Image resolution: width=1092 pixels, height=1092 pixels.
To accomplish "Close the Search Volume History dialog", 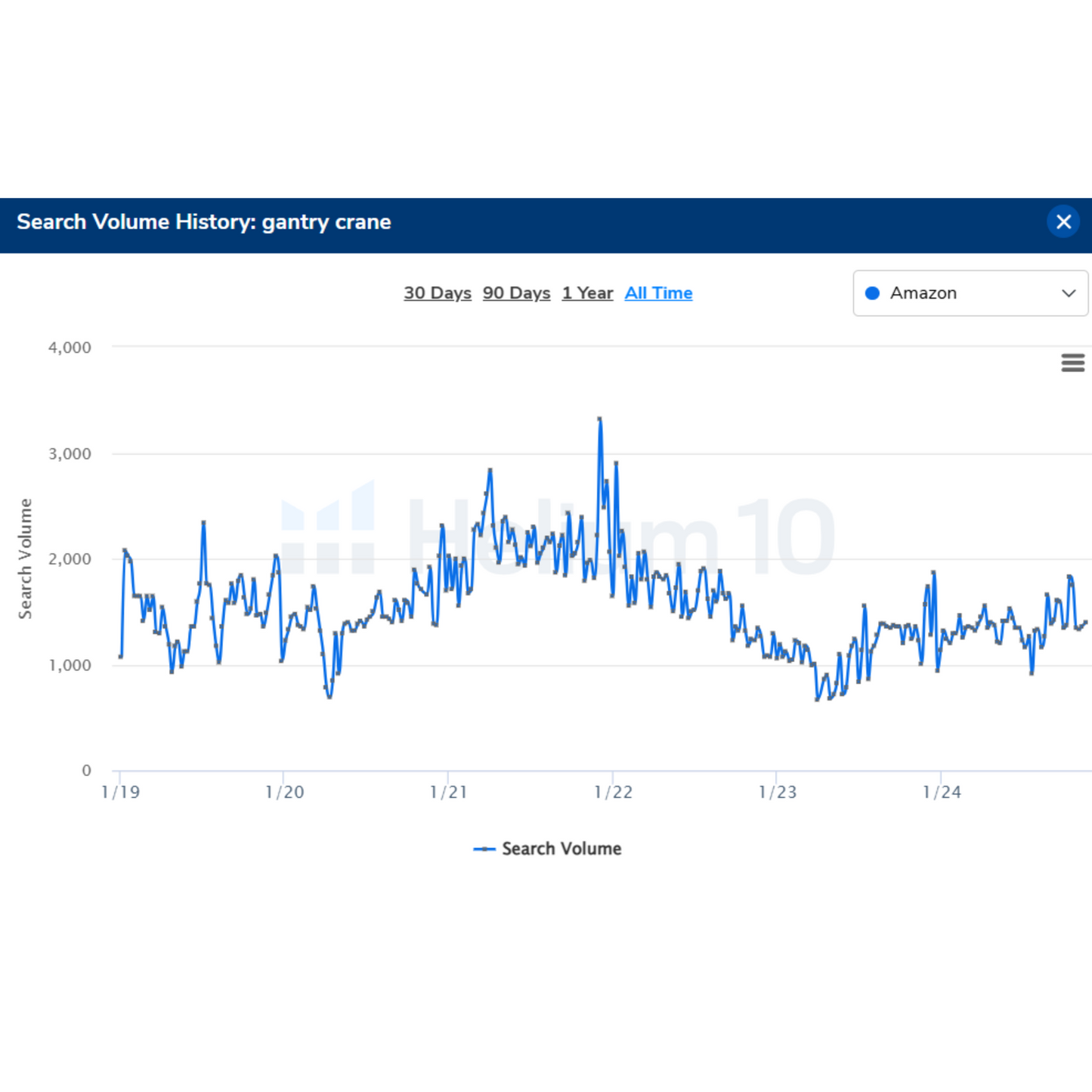I will click(x=1063, y=222).
